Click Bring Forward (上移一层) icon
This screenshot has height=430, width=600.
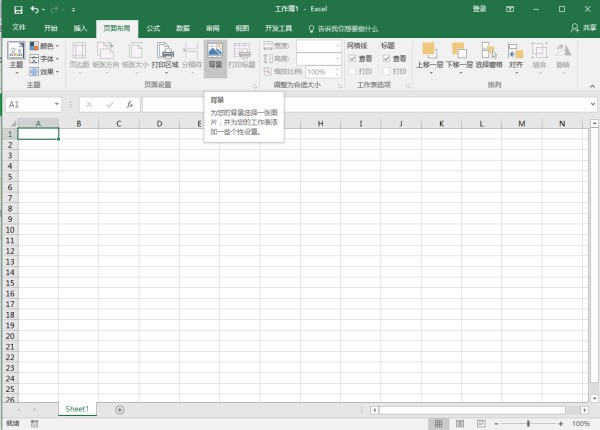point(430,51)
